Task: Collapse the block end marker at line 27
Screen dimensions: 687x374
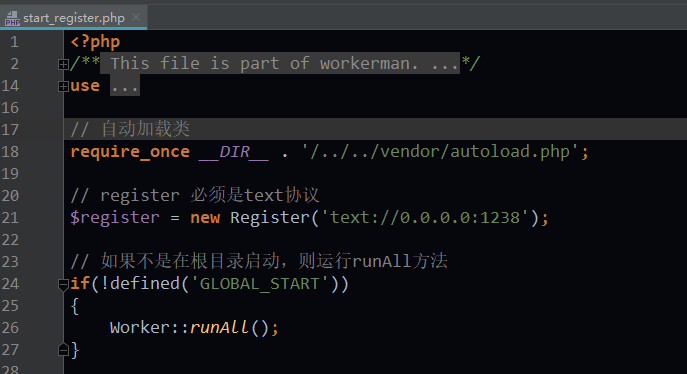Action: click(63, 350)
